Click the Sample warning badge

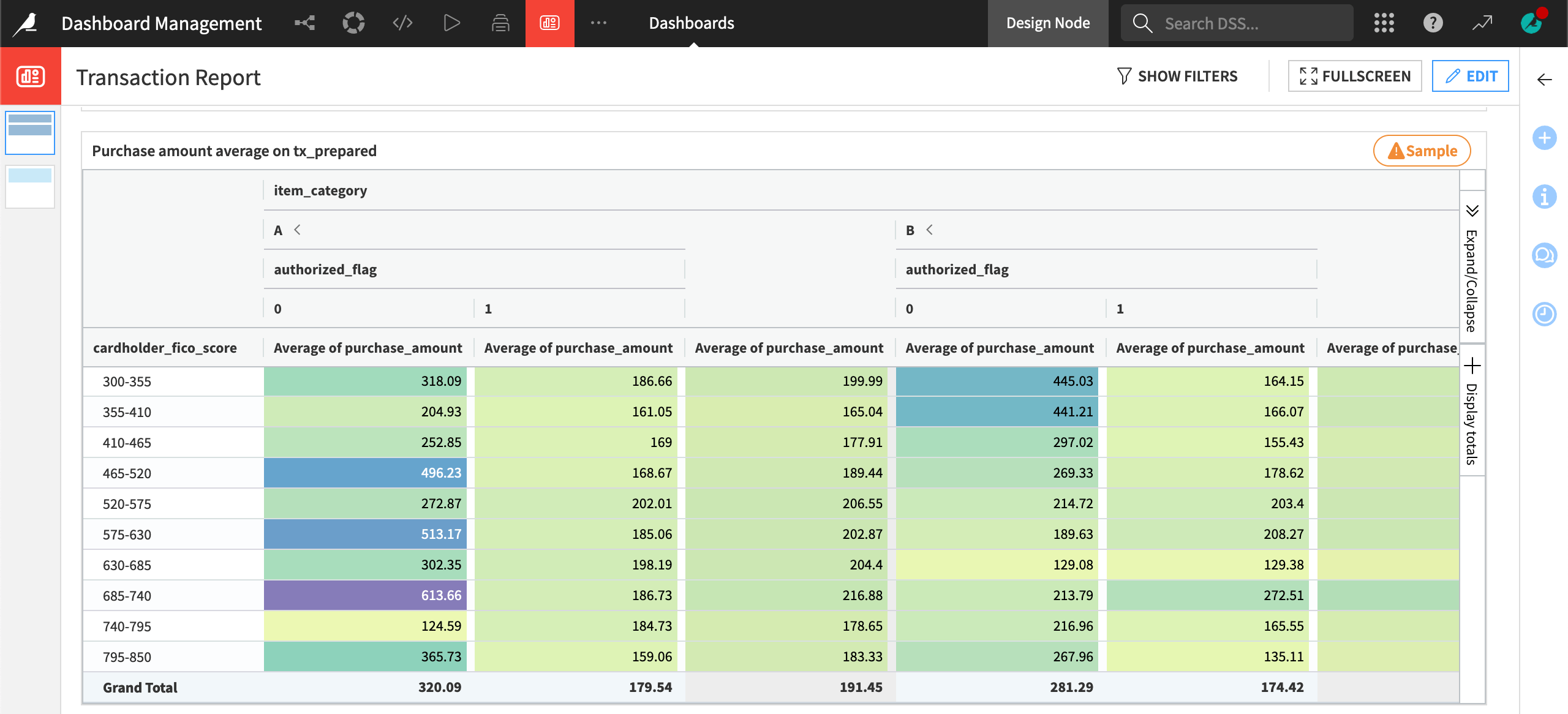click(1421, 150)
